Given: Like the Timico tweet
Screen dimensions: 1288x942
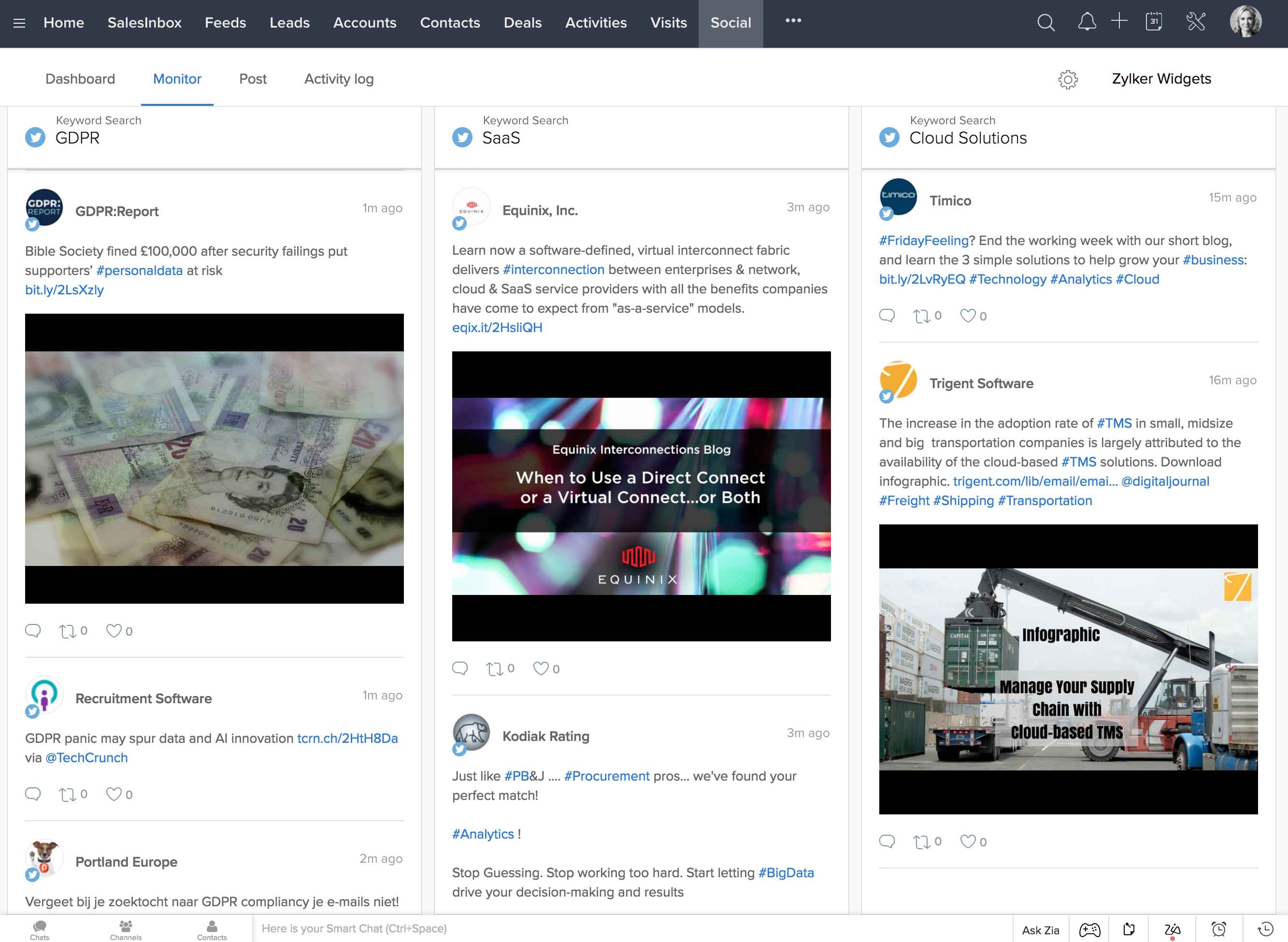Looking at the screenshot, I should pos(968,315).
